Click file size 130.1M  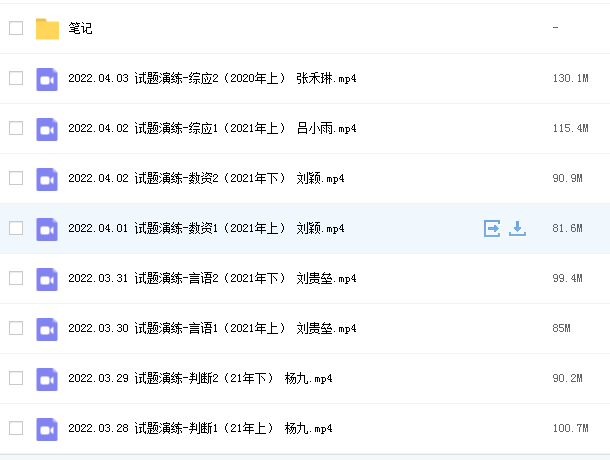coord(570,78)
